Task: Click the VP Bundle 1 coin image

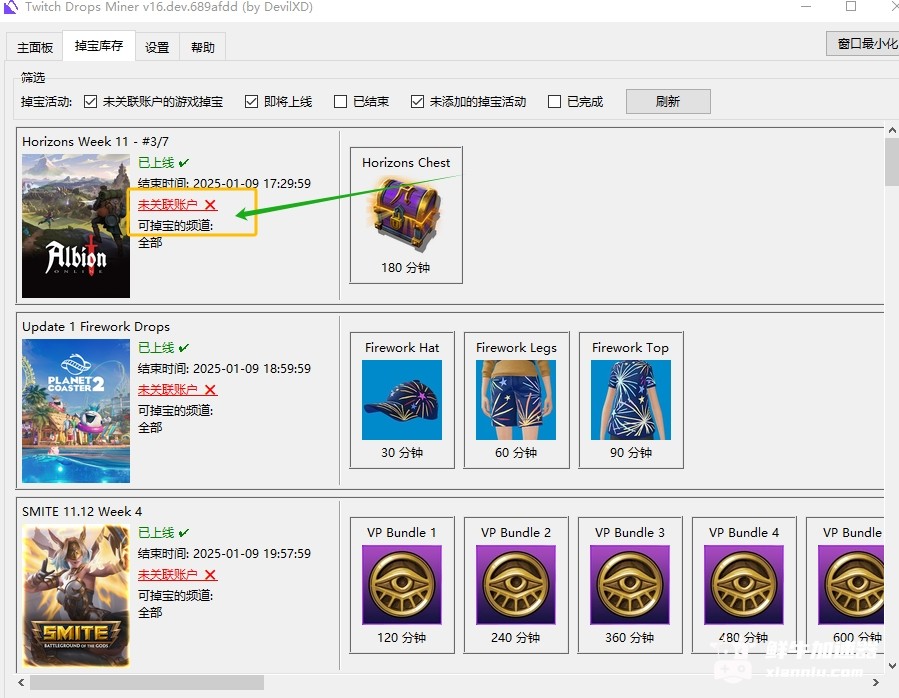Action: [402, 584]
